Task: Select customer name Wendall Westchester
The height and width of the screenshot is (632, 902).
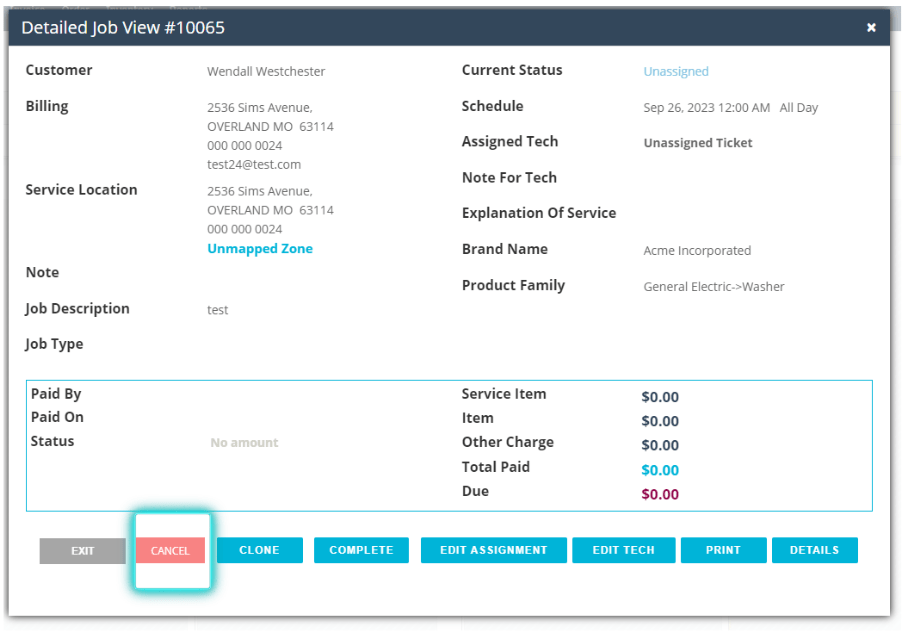Action: [x=266, y=71]
